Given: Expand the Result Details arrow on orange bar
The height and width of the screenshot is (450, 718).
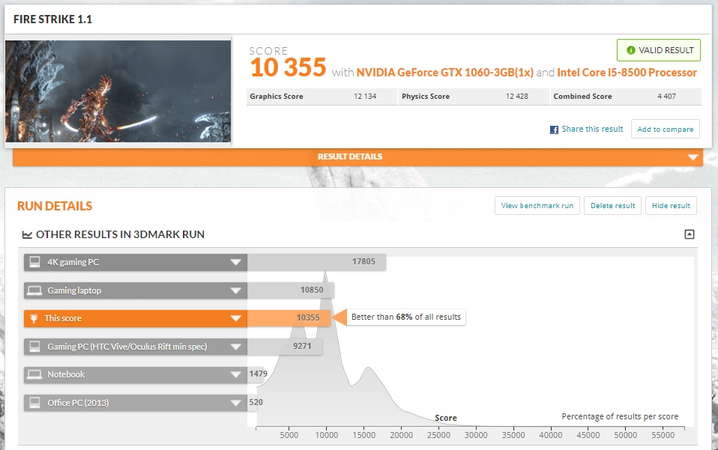Looking at the screenshot, I should 693,157.
